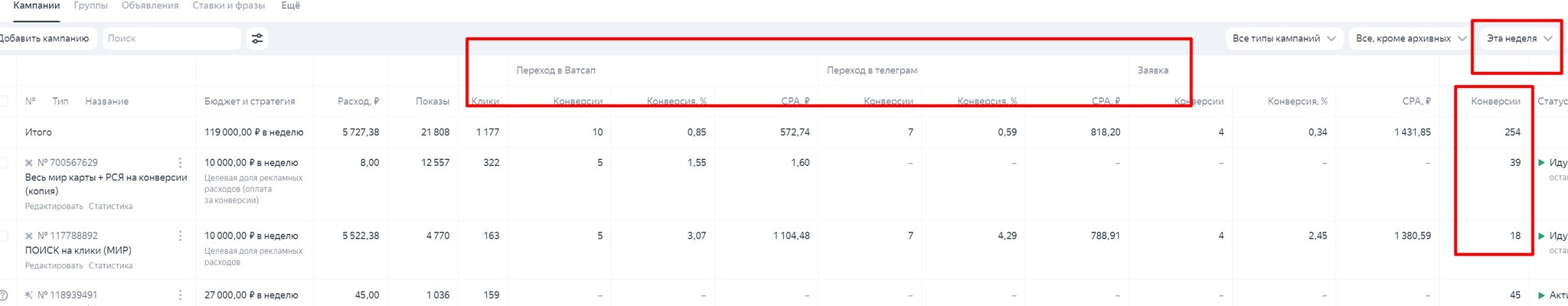Click the campaign type icon for № 118939491
The width and height of the screenshot is (1568, 306).
(x=29, y=295)
